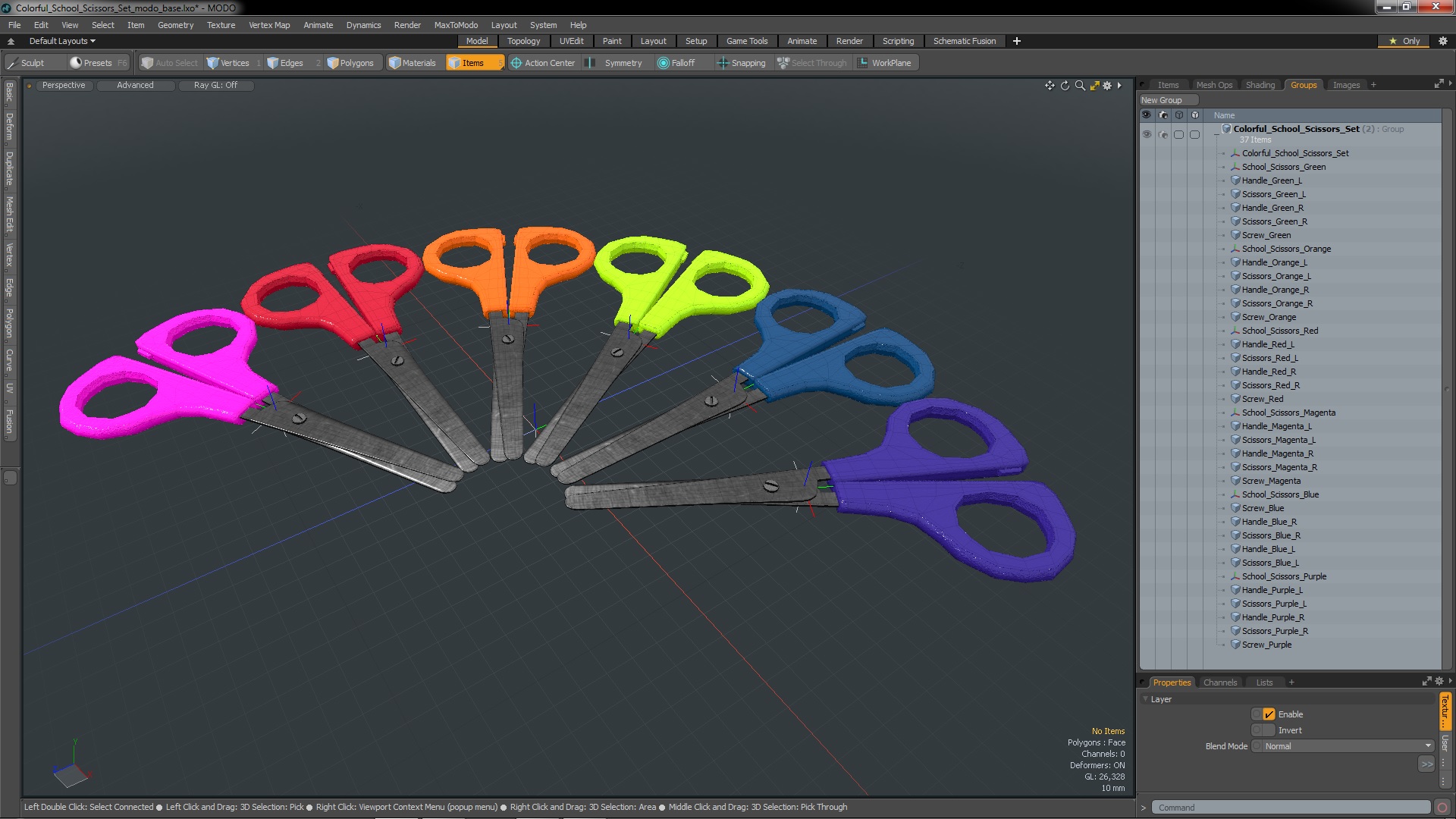Click the Command input field

[x=1289, y=808]
